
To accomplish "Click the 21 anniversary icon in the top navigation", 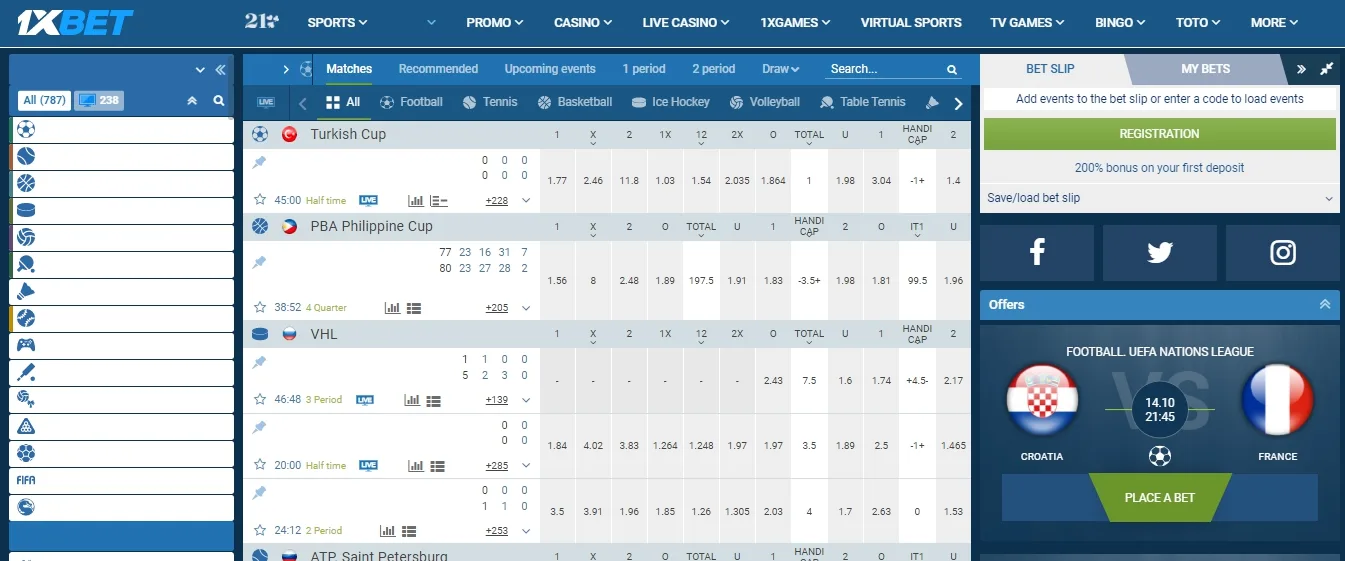I will [261, 21].
